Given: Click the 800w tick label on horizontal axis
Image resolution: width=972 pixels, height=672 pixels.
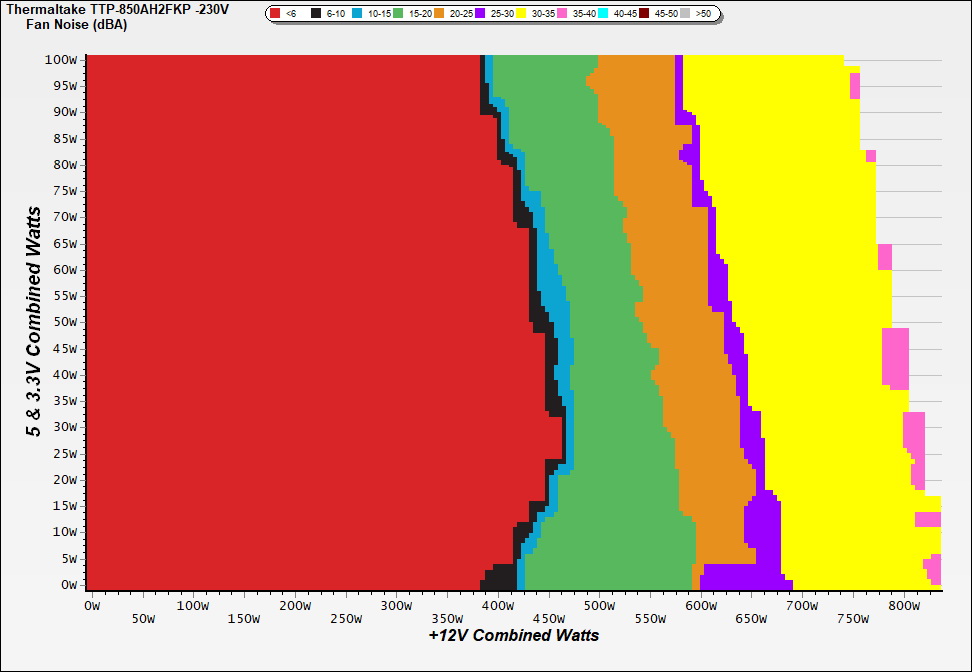Looking at the screenshot, I should [x=905, y=606].
